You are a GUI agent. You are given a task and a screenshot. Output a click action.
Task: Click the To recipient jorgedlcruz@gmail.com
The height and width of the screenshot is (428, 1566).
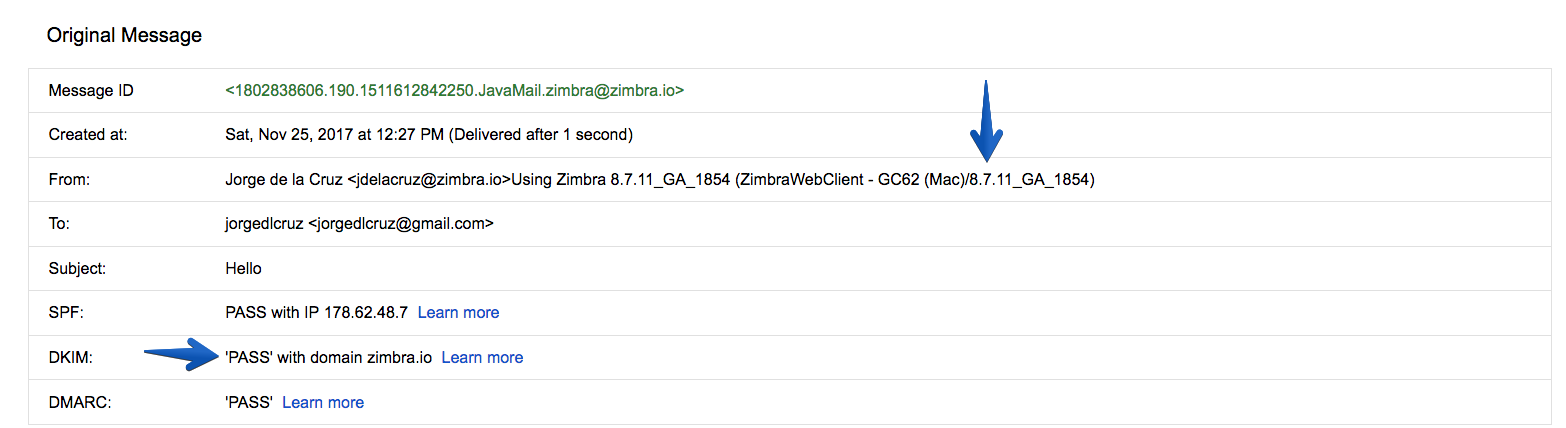(360, 224)
